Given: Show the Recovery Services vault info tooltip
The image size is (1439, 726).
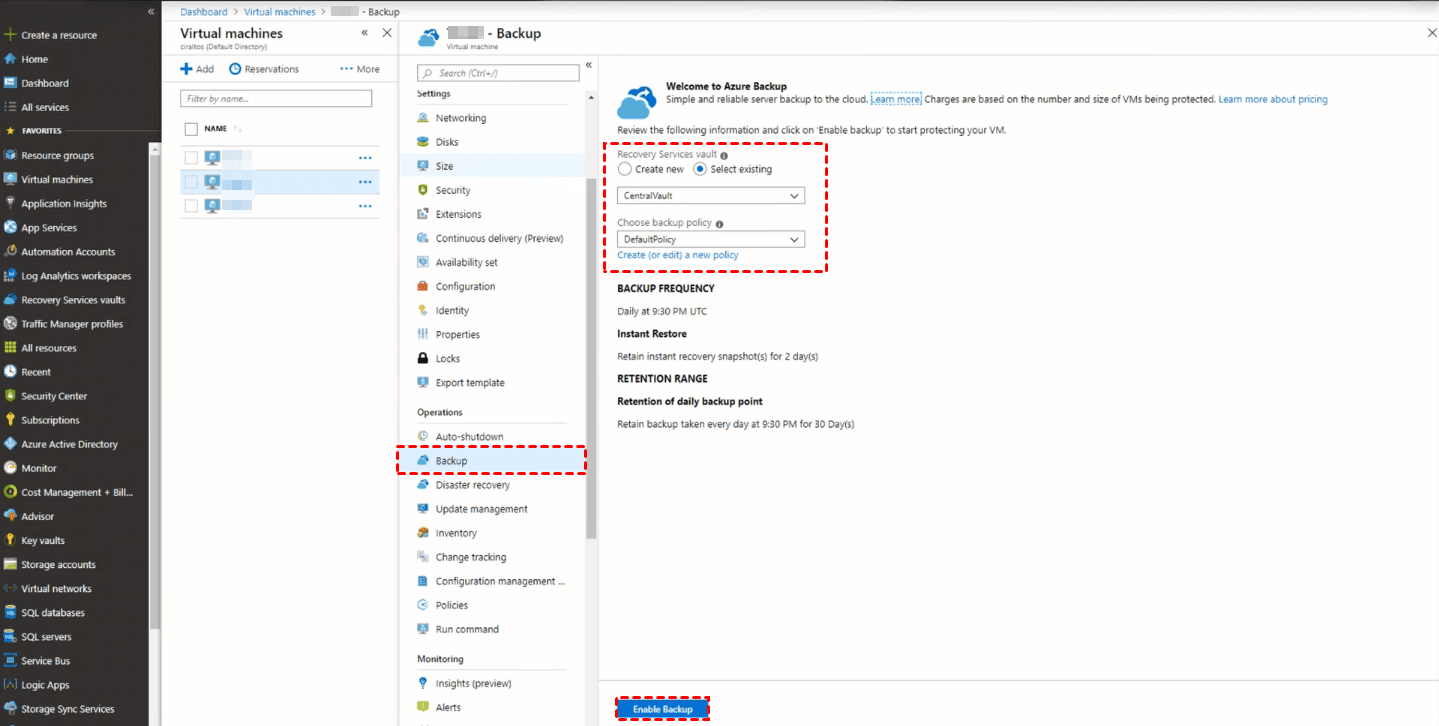Looking at the screenshot, I should 724,156.
